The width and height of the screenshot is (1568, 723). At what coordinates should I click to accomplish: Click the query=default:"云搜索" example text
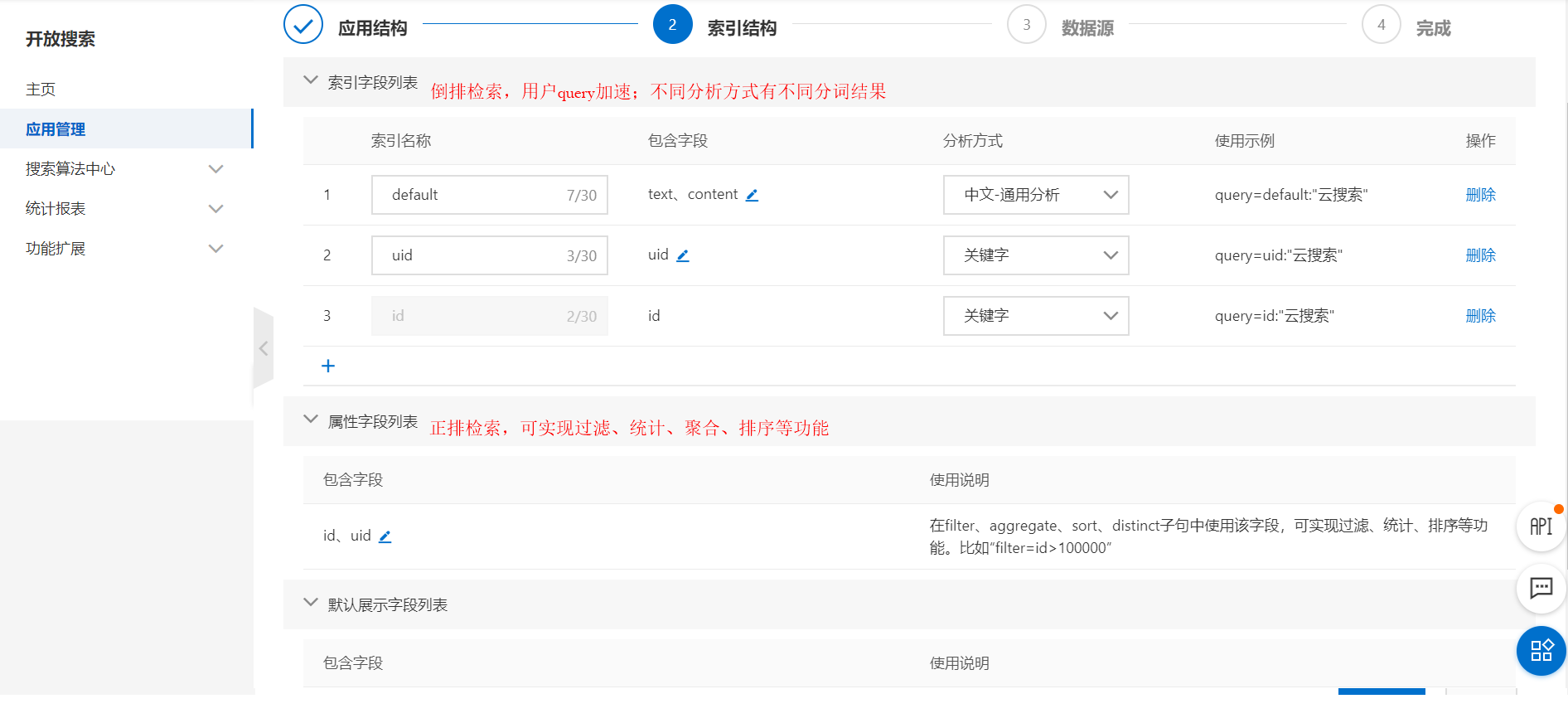[1291, 195]
